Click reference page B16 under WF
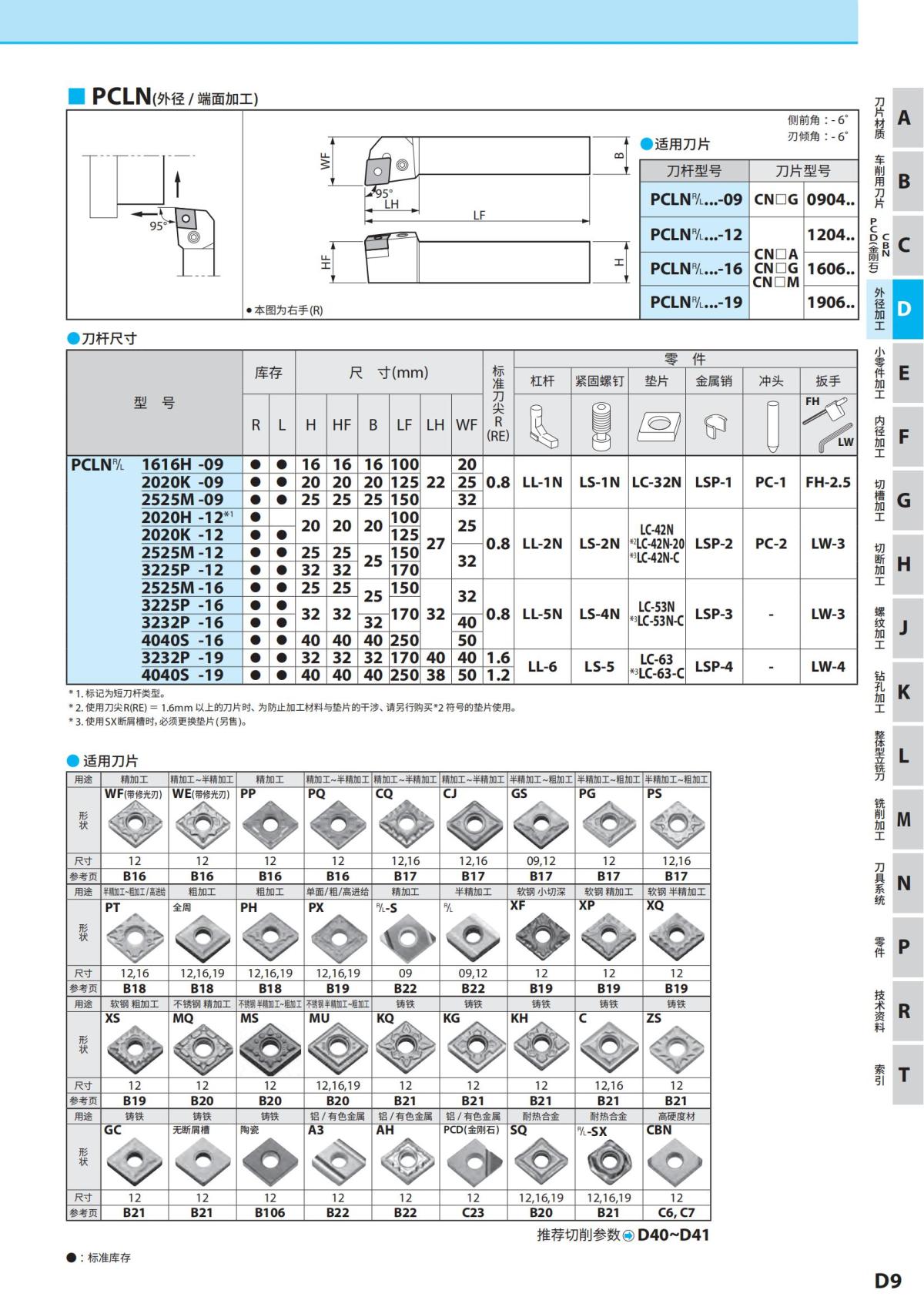This screenshot has height=1307, width=924. 135,876
